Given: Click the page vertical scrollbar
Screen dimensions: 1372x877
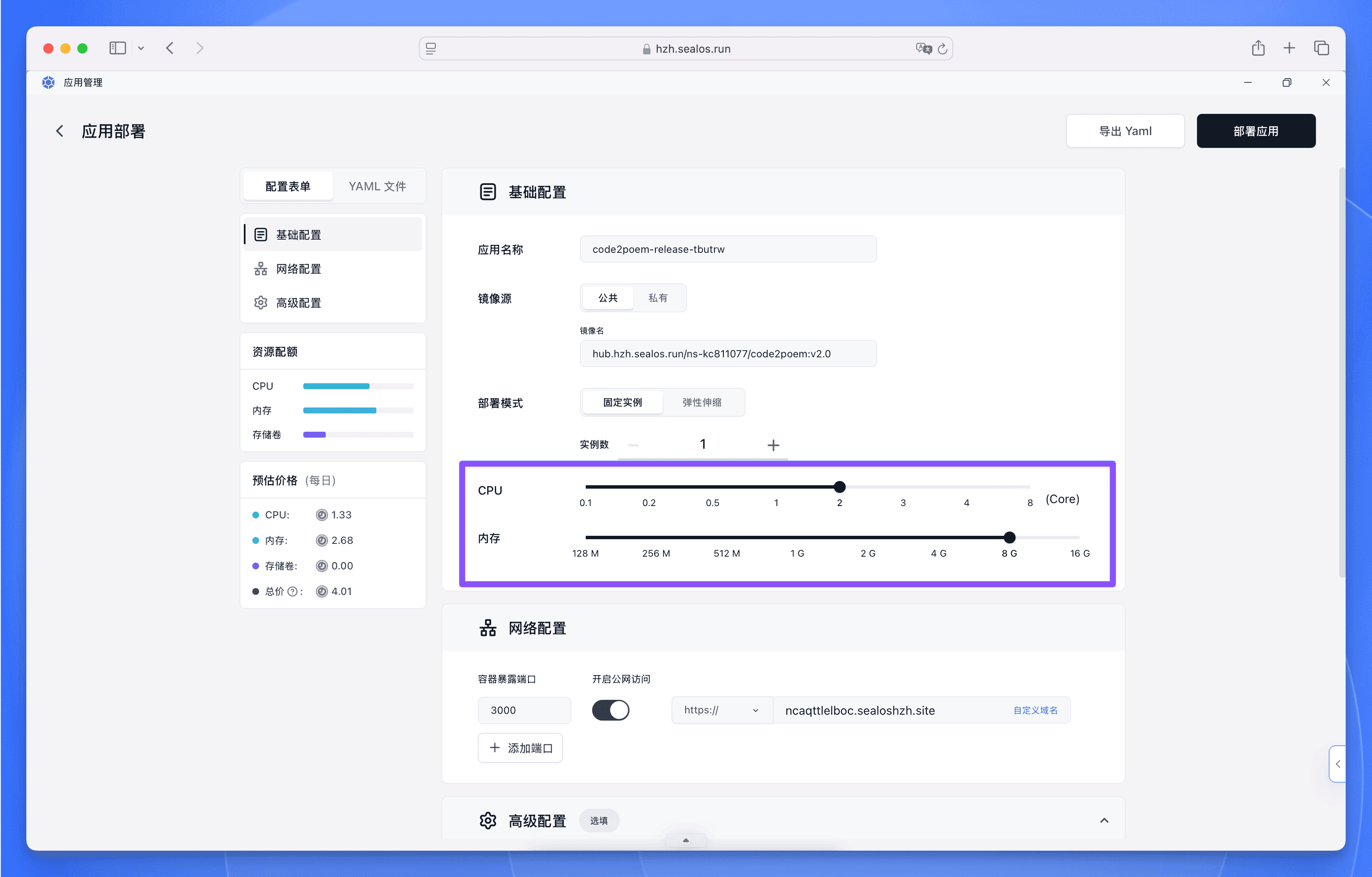Looking at the screenshot, I should (1342, 373).
